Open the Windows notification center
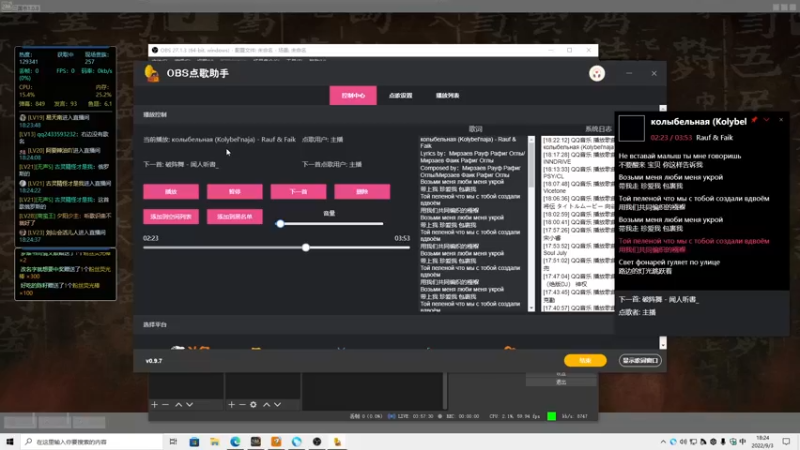 point(786,442)
